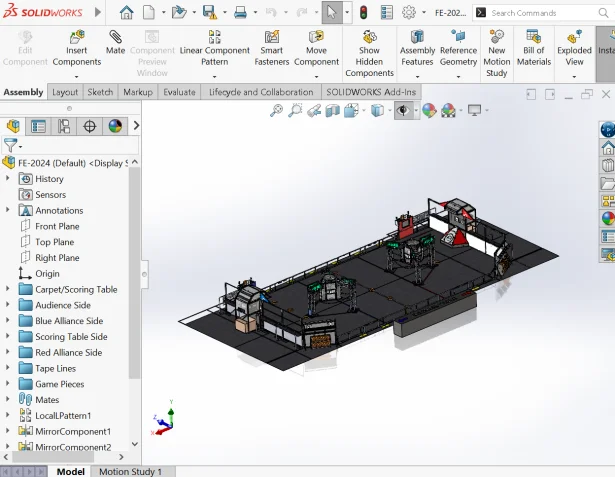Click the Zoom to Fit icon

[x=277, y=111]
